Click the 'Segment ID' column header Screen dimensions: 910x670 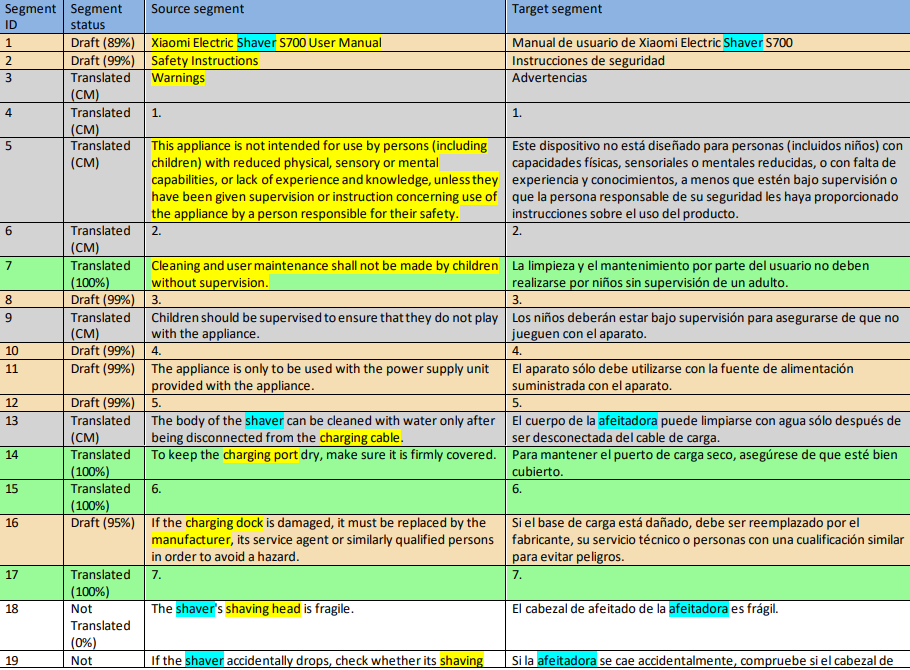click(x=31, y=17)
